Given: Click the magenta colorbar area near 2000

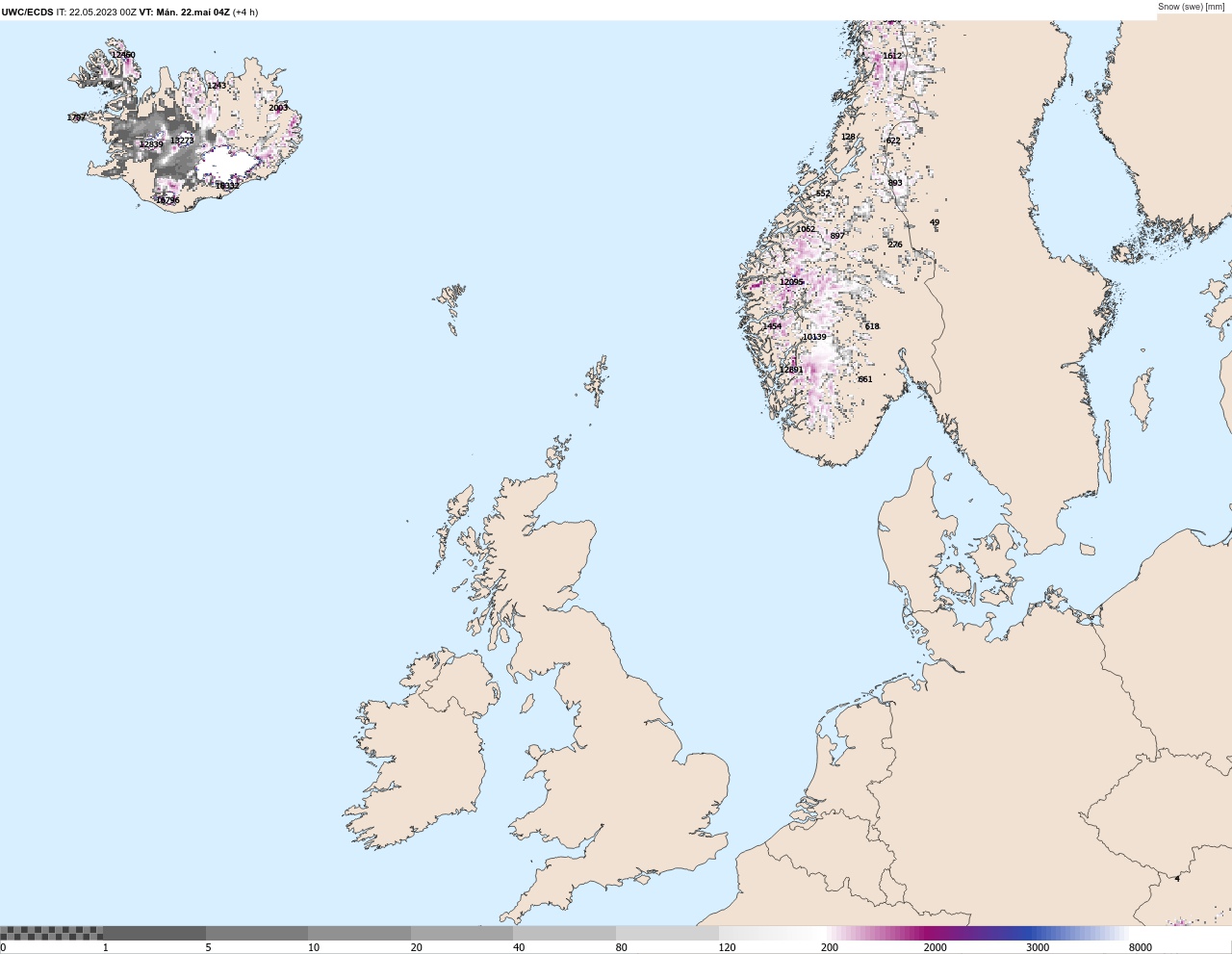Looking at the screenshot, I should tap(931, 933).
